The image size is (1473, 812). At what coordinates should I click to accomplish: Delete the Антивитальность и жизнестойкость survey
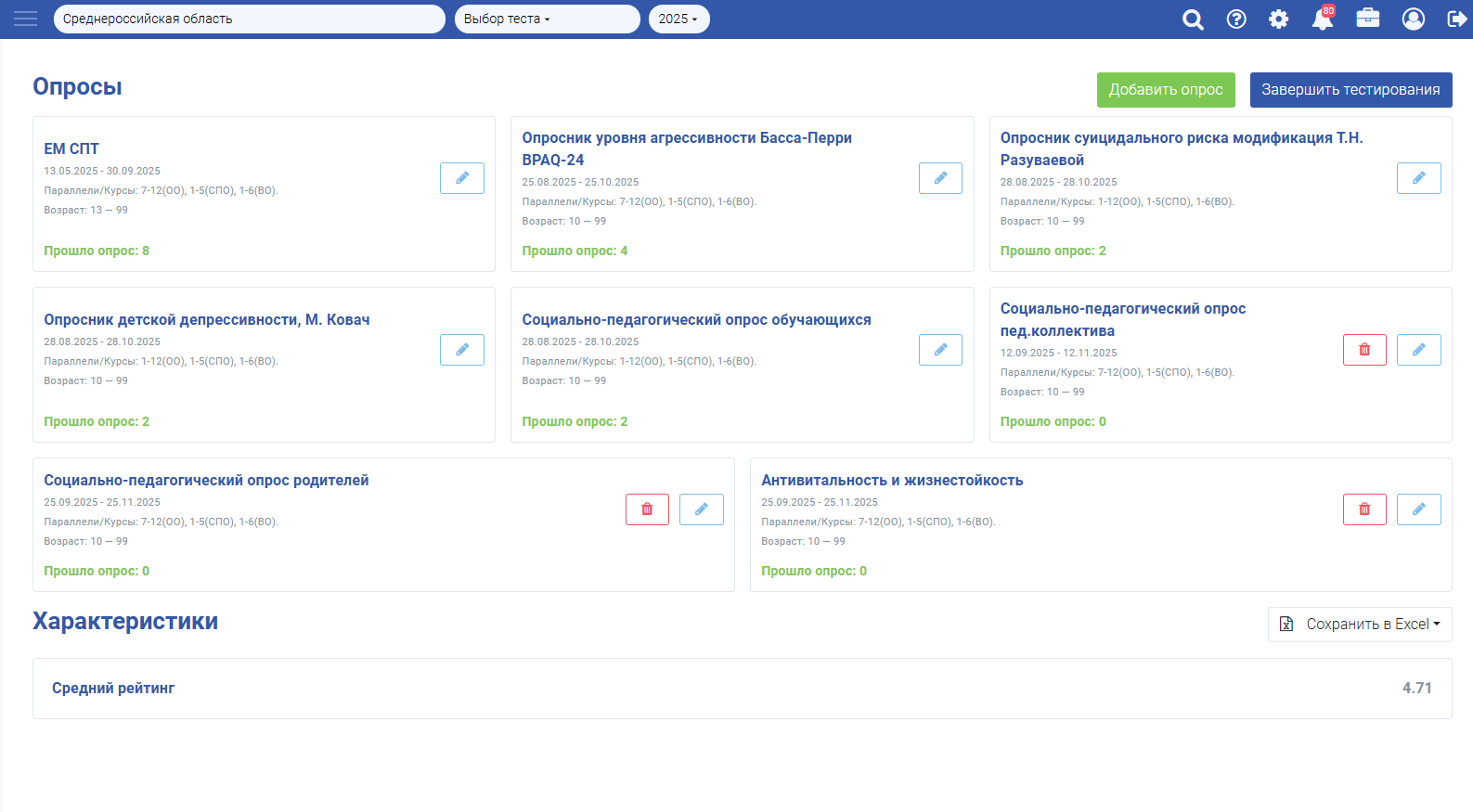[1363, 509]
